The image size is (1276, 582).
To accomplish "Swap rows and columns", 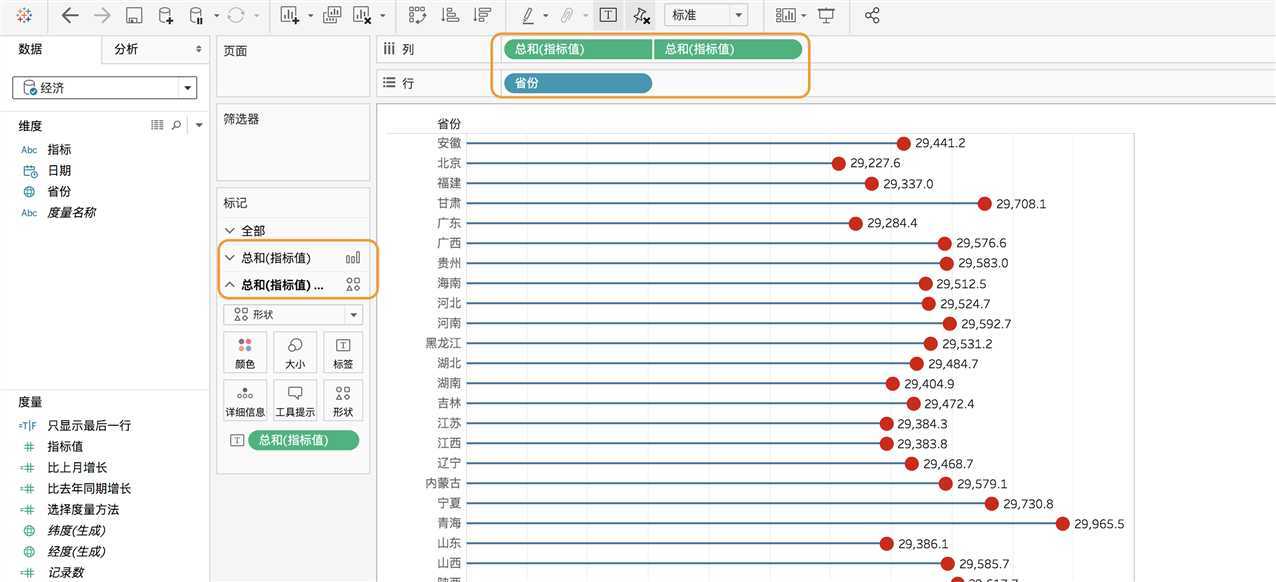I will [x=418, y=15].
